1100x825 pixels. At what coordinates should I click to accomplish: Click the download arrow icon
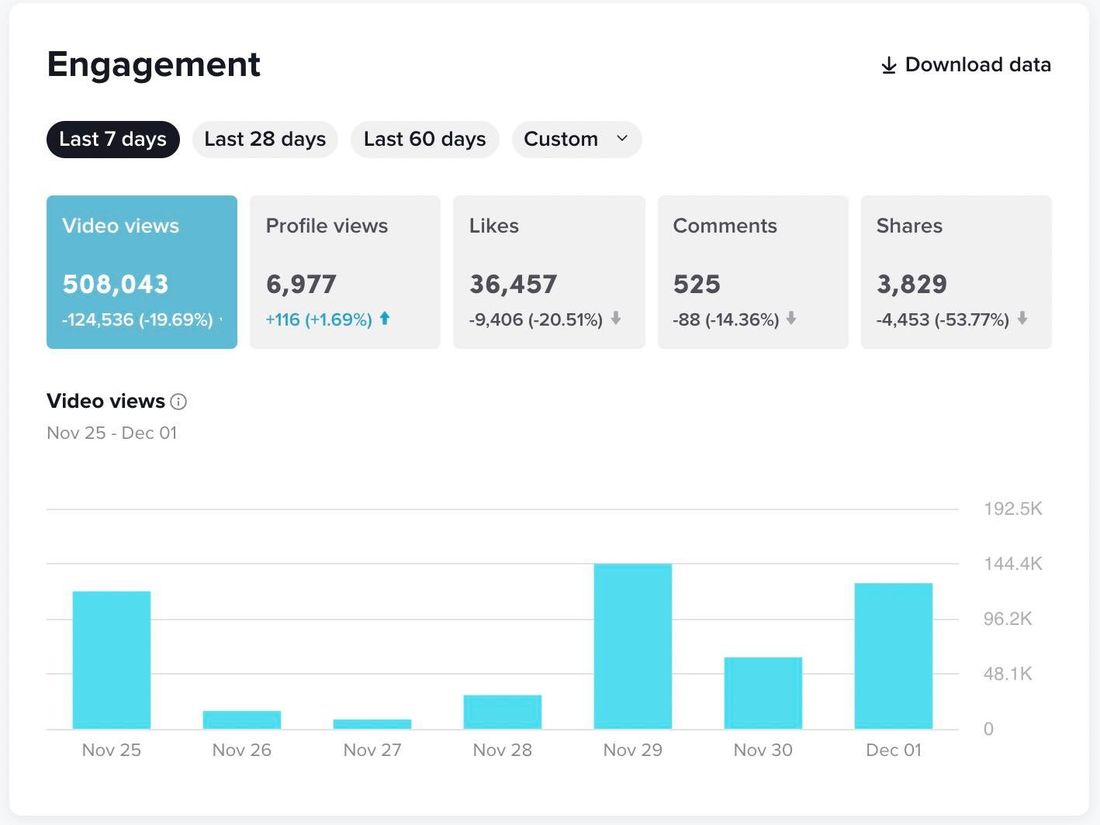click(x=888, y=65)
